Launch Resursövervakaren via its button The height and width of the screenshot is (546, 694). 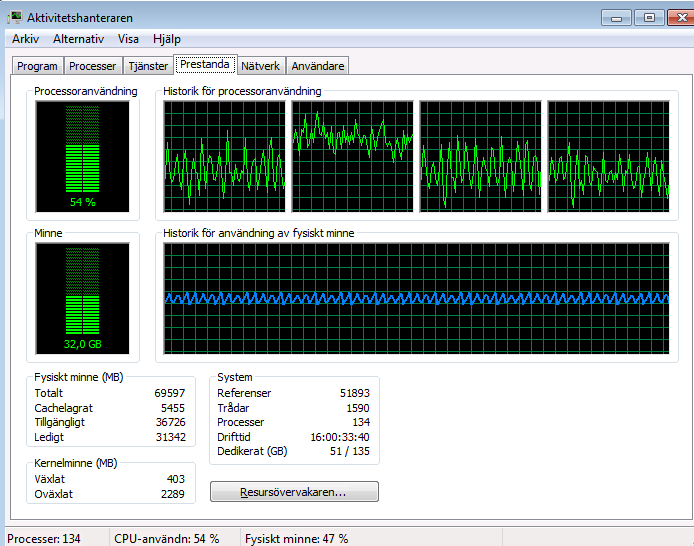tap(294, 492)
